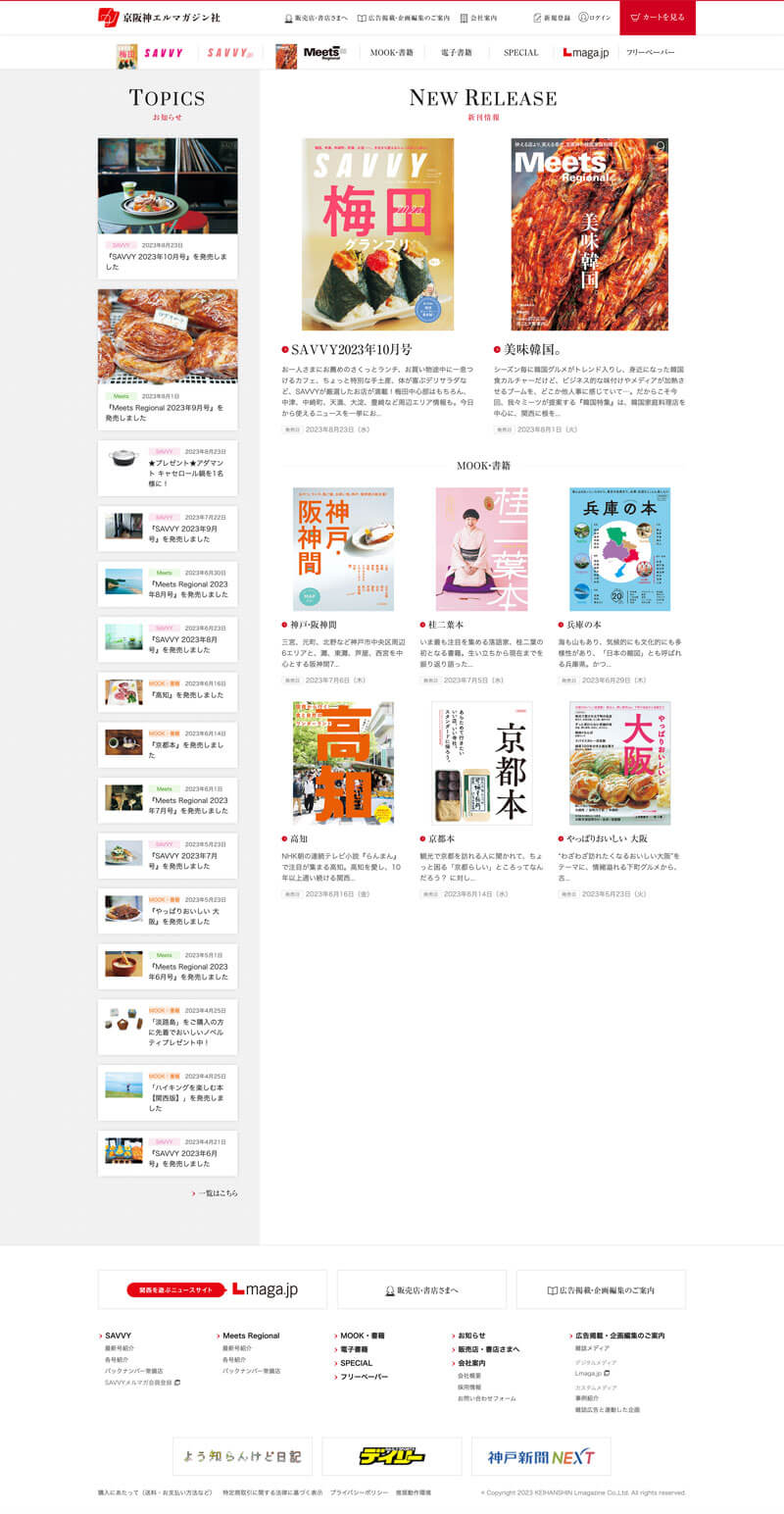This screenshot has height=1514, width=784.
Task: Select the MOOK・書籍 menu item
Action: [x=392, y=52]
